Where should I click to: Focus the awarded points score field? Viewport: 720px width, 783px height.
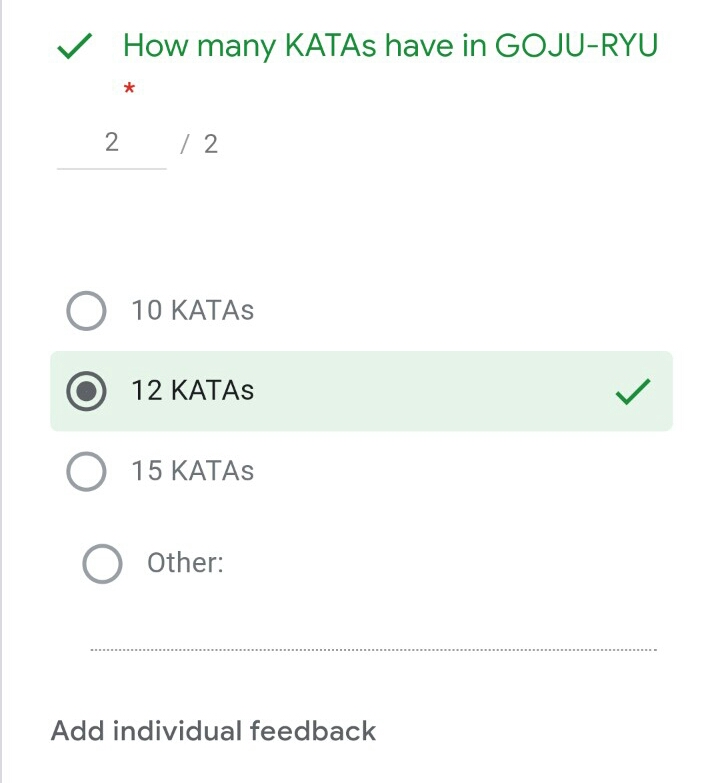(111, 143)
